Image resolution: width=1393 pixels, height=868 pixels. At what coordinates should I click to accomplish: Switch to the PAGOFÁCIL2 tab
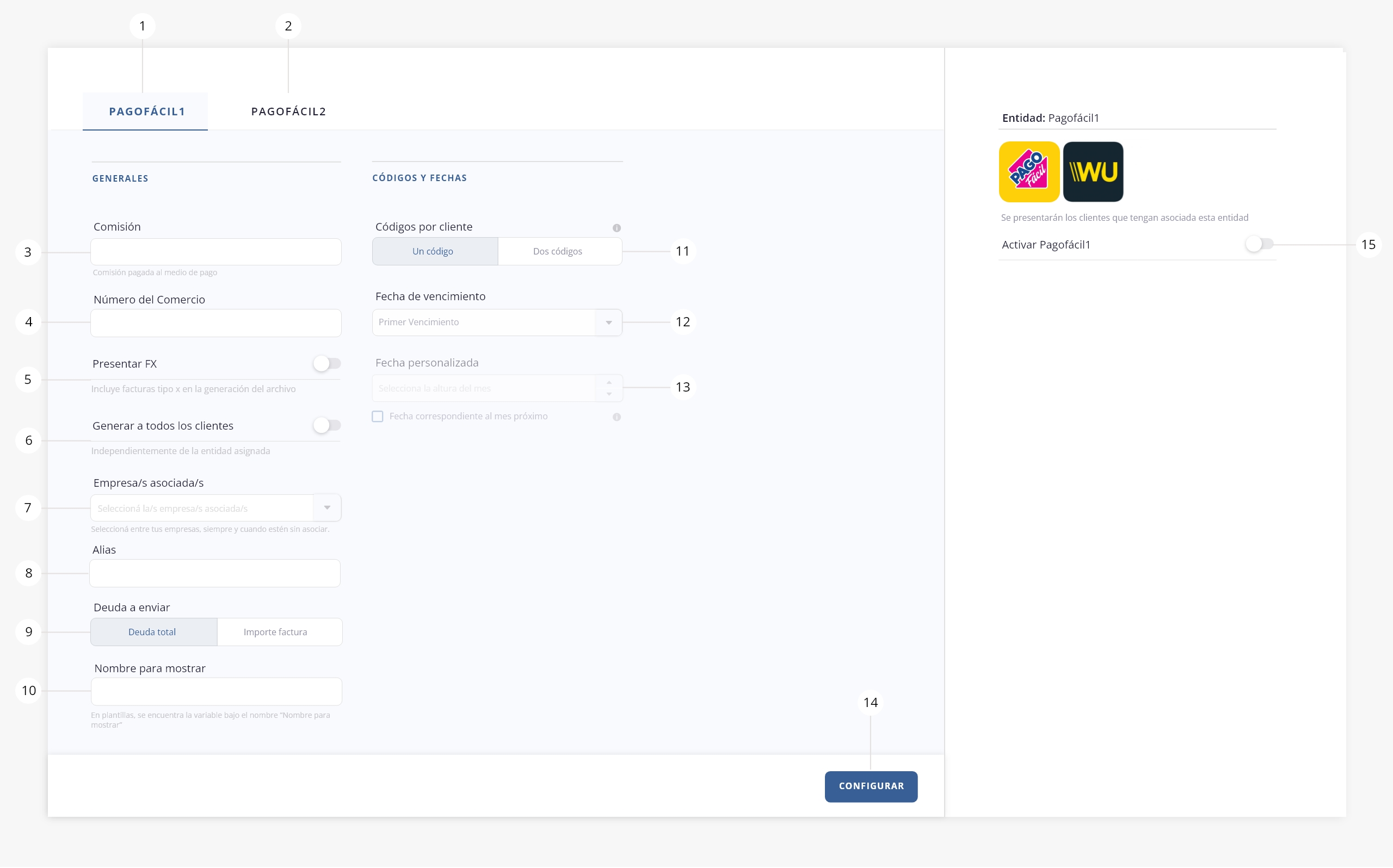tap(288, 111)
